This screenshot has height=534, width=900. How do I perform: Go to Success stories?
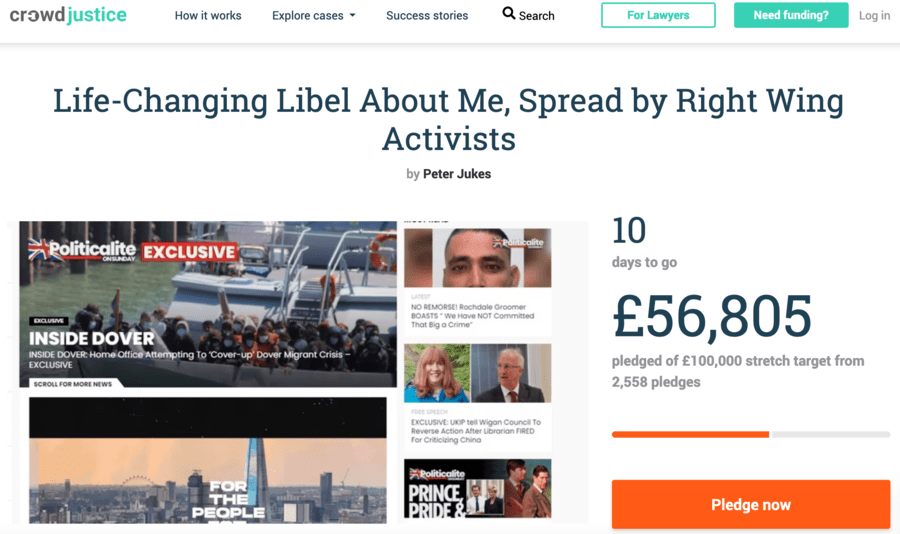(x=427, y=16)
